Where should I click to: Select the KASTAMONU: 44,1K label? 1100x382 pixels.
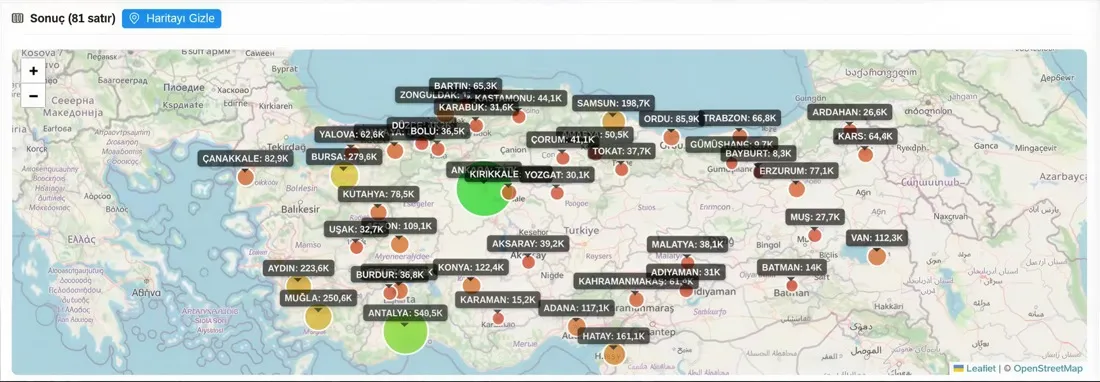(518, 98)
